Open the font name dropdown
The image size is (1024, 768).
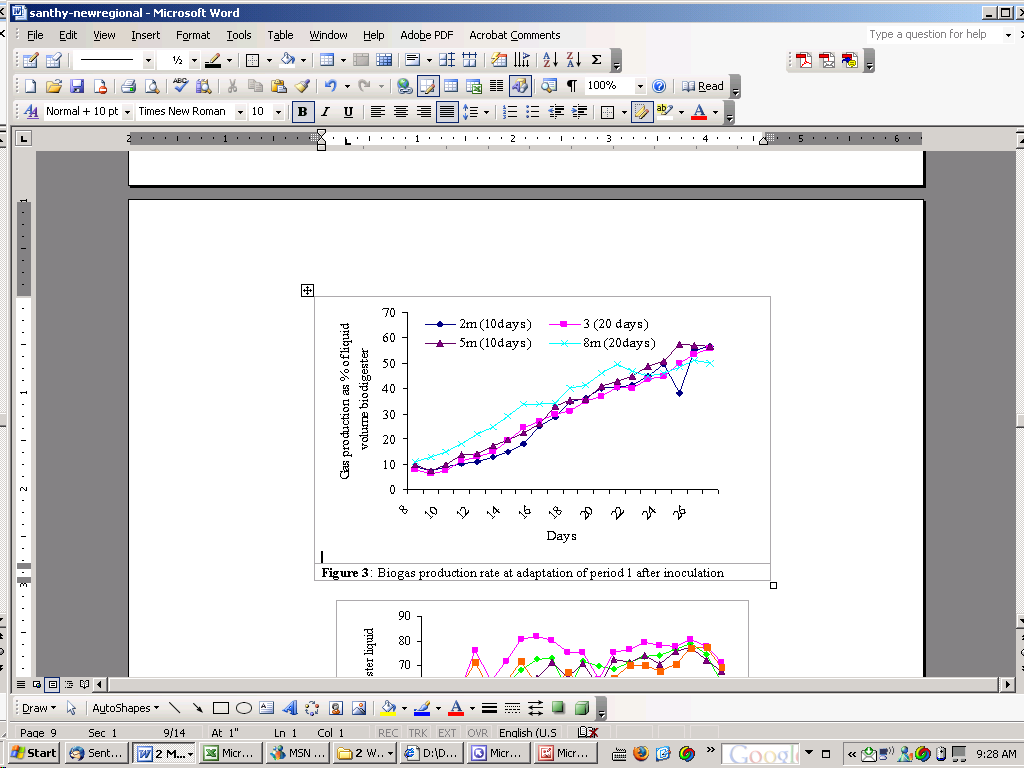click(x=240, y=112)
